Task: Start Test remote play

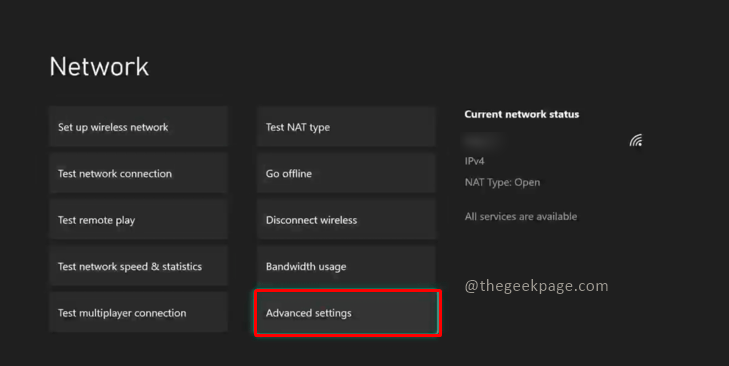Action: 139,220
